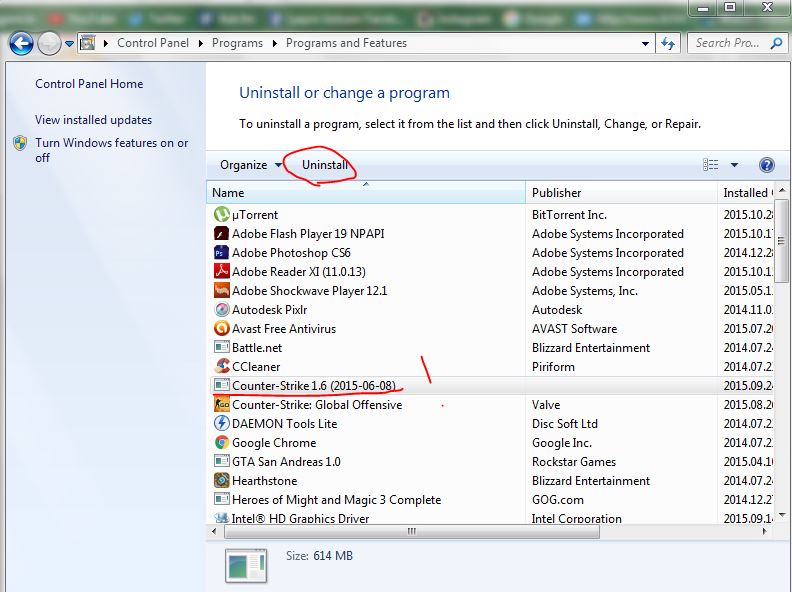Click the address bar Refresh button
Image resolution: width=792 pixels, height=592 pixels.
click(668, 43)
